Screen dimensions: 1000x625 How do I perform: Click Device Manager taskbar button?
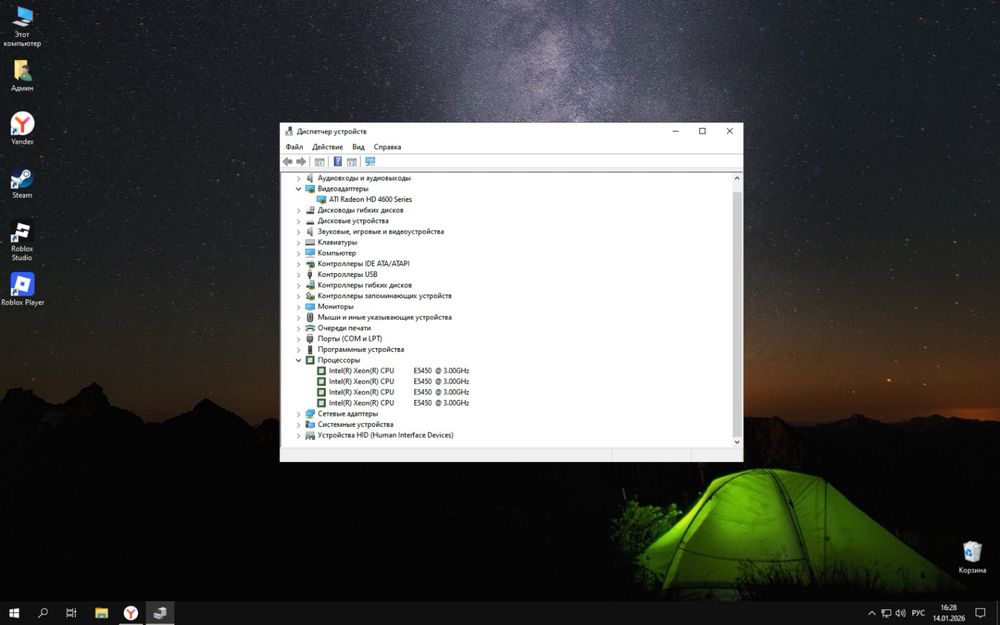[160, 613]
